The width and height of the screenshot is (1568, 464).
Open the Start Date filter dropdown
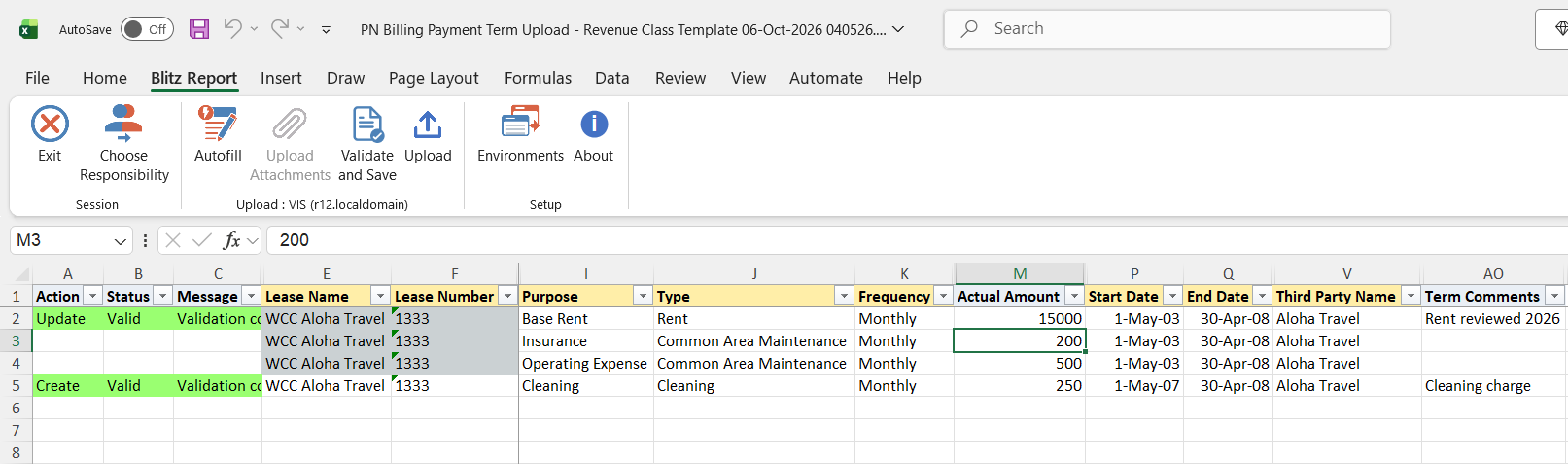(1172, 296)
